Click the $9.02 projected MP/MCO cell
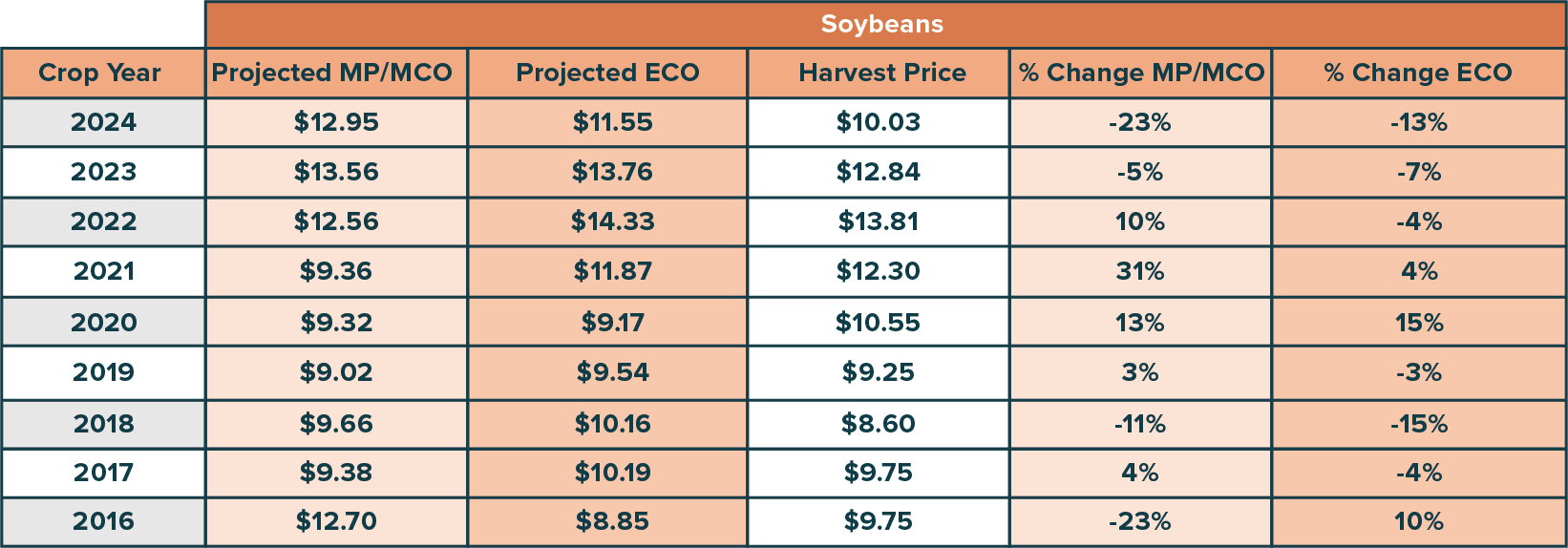1568x548 pixels. click(x=336, y=372)
